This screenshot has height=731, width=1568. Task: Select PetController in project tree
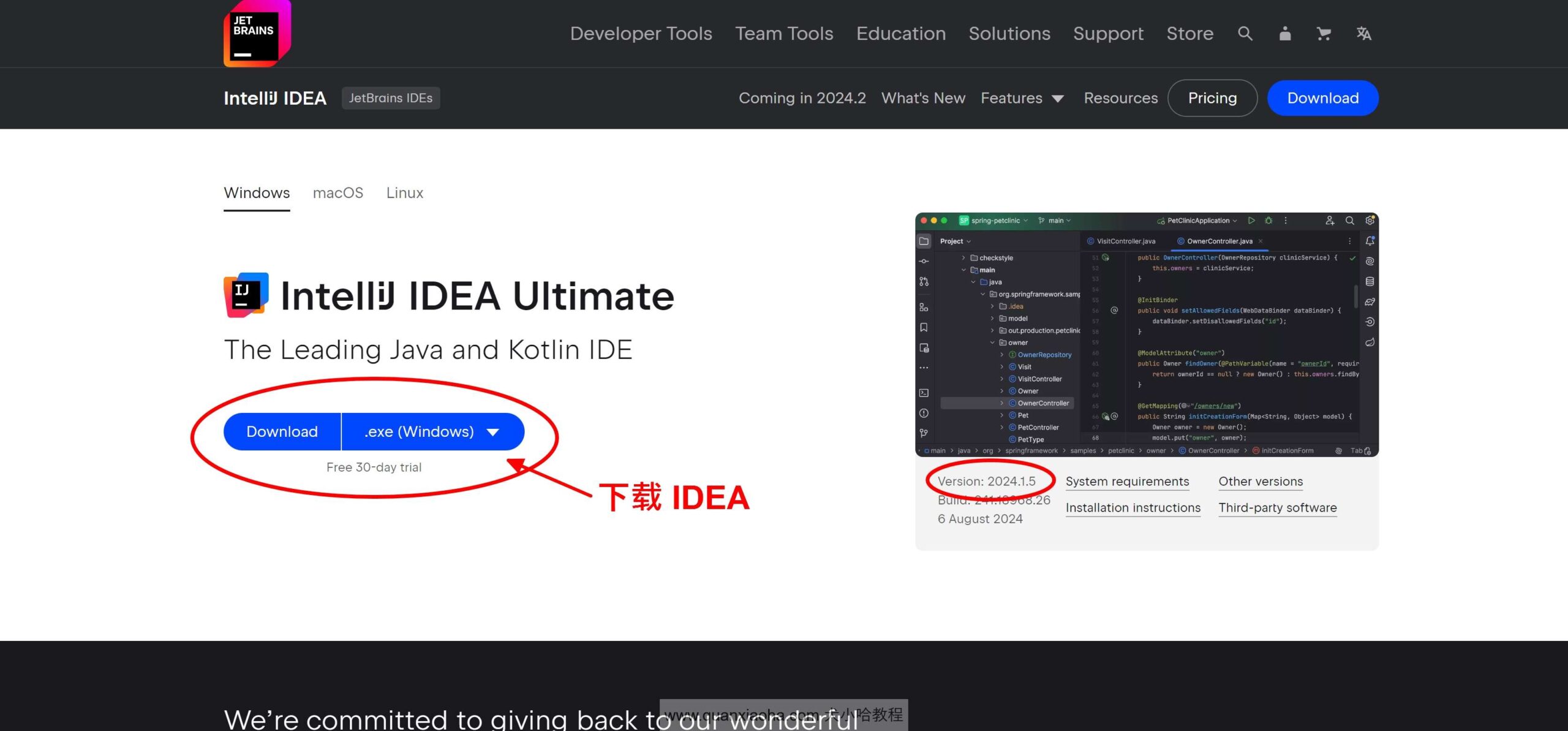coord(1033,428)
